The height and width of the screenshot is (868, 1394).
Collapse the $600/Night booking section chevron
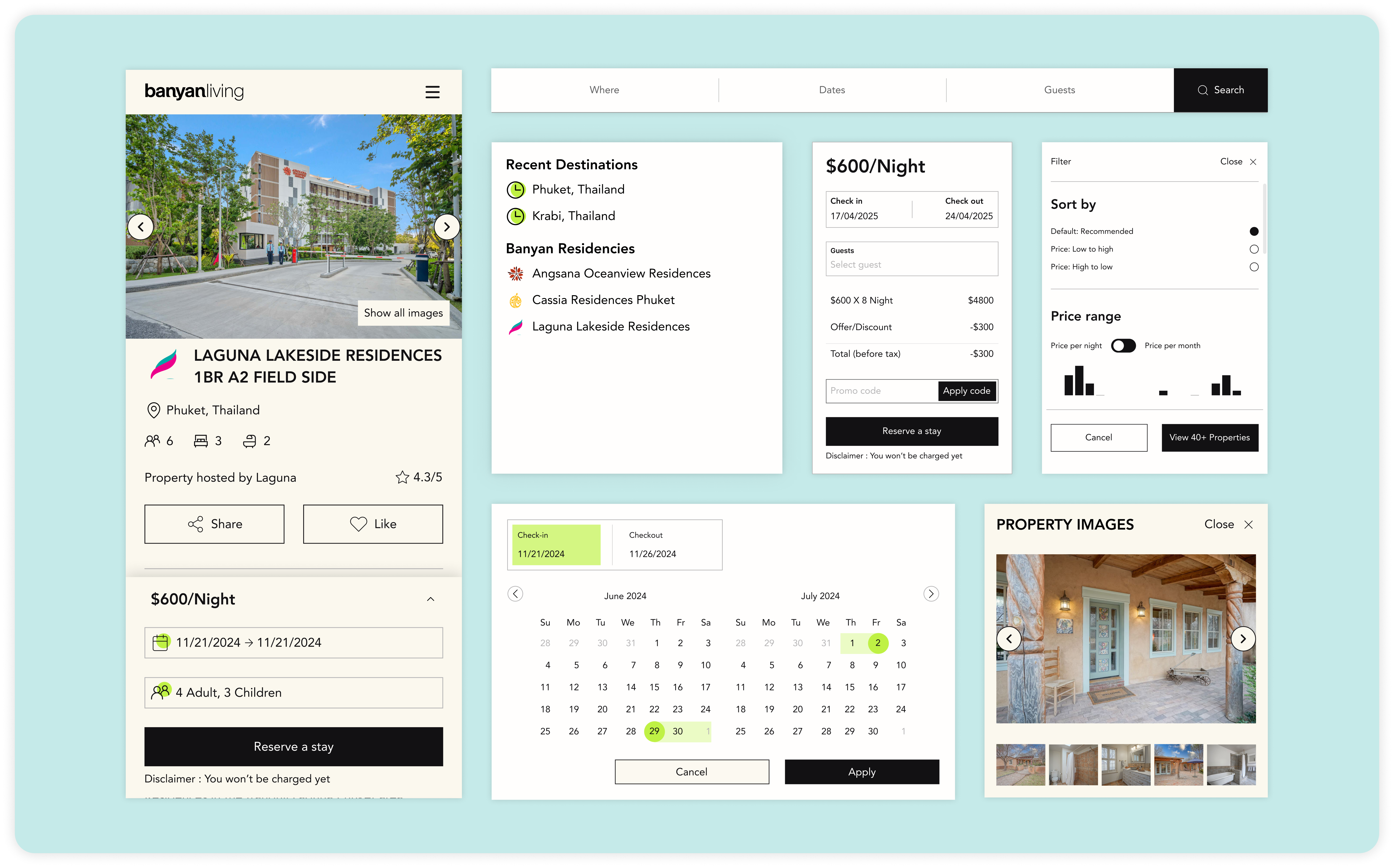(431, 599)
